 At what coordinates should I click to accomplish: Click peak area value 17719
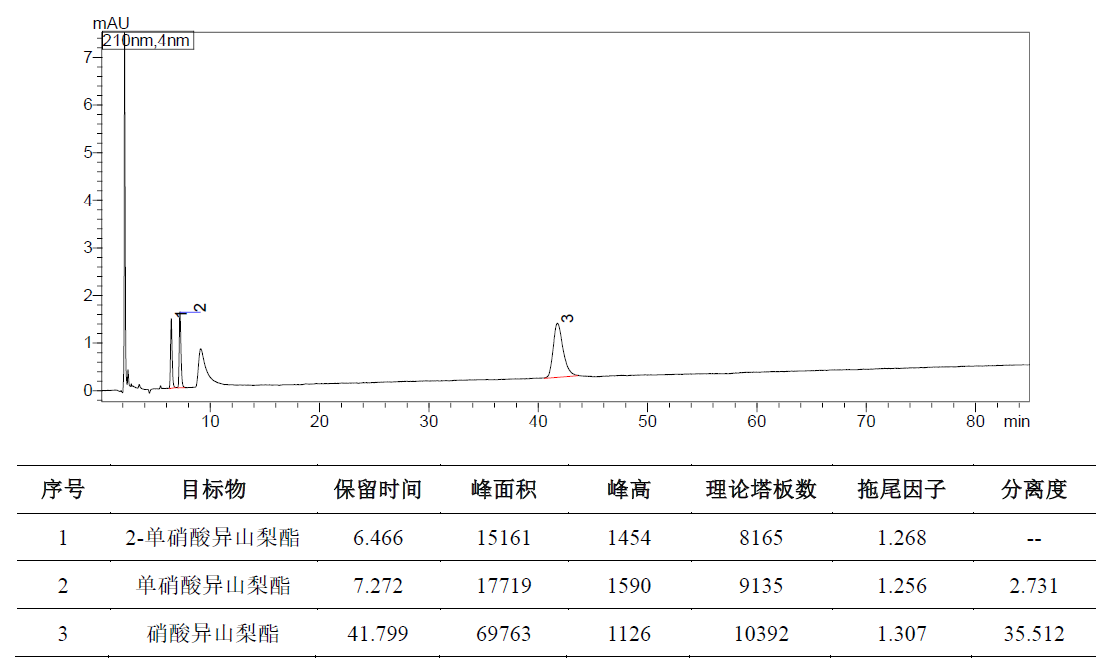(503, 585)
